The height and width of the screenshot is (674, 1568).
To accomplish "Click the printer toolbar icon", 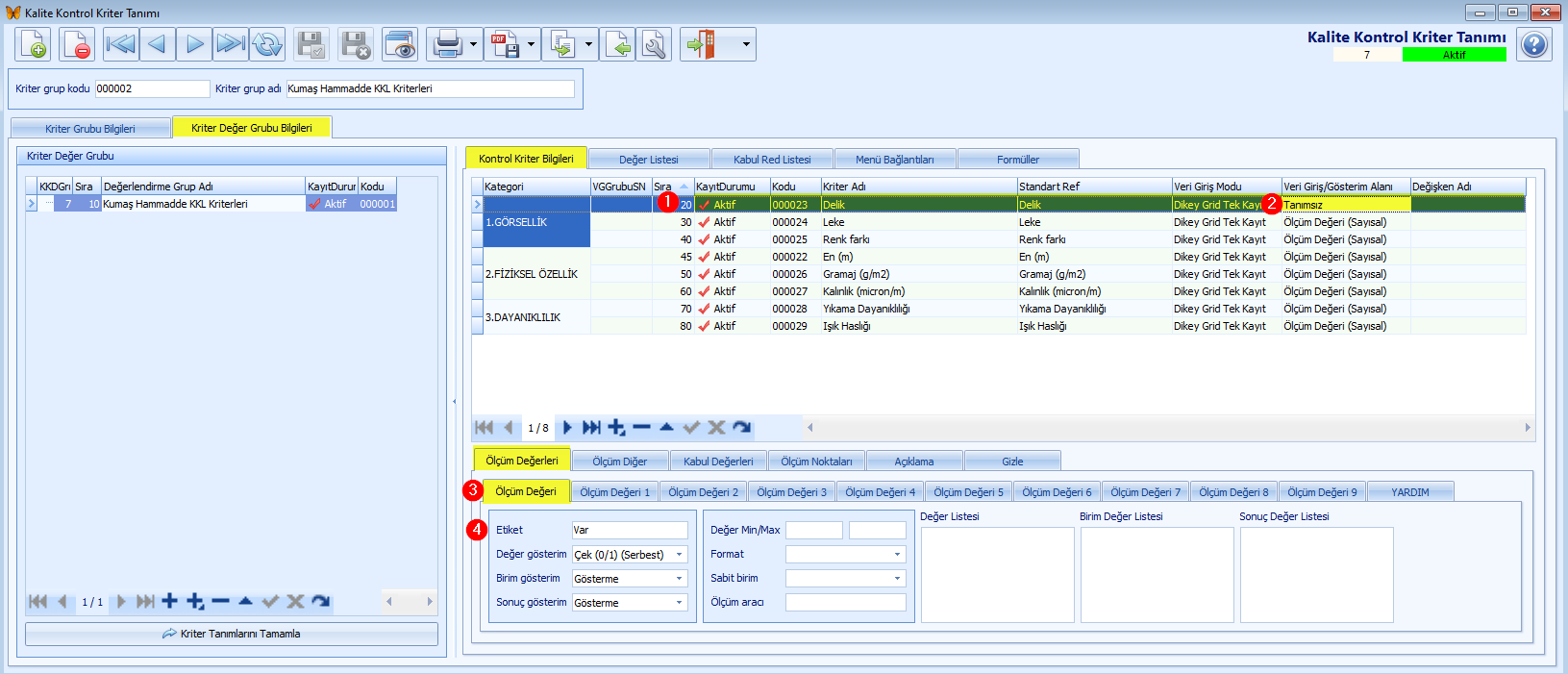I will pyautogui.click(x=447, y=44).
